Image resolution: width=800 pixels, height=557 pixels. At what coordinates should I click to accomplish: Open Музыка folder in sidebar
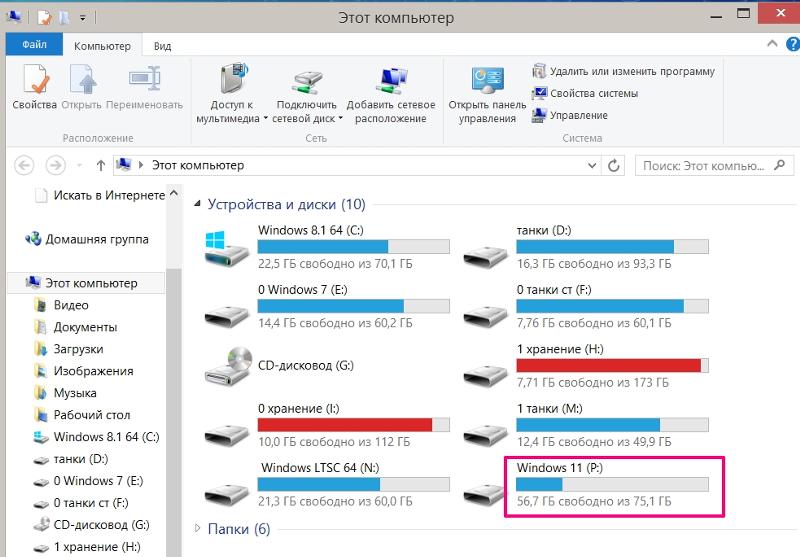point(65,393)
